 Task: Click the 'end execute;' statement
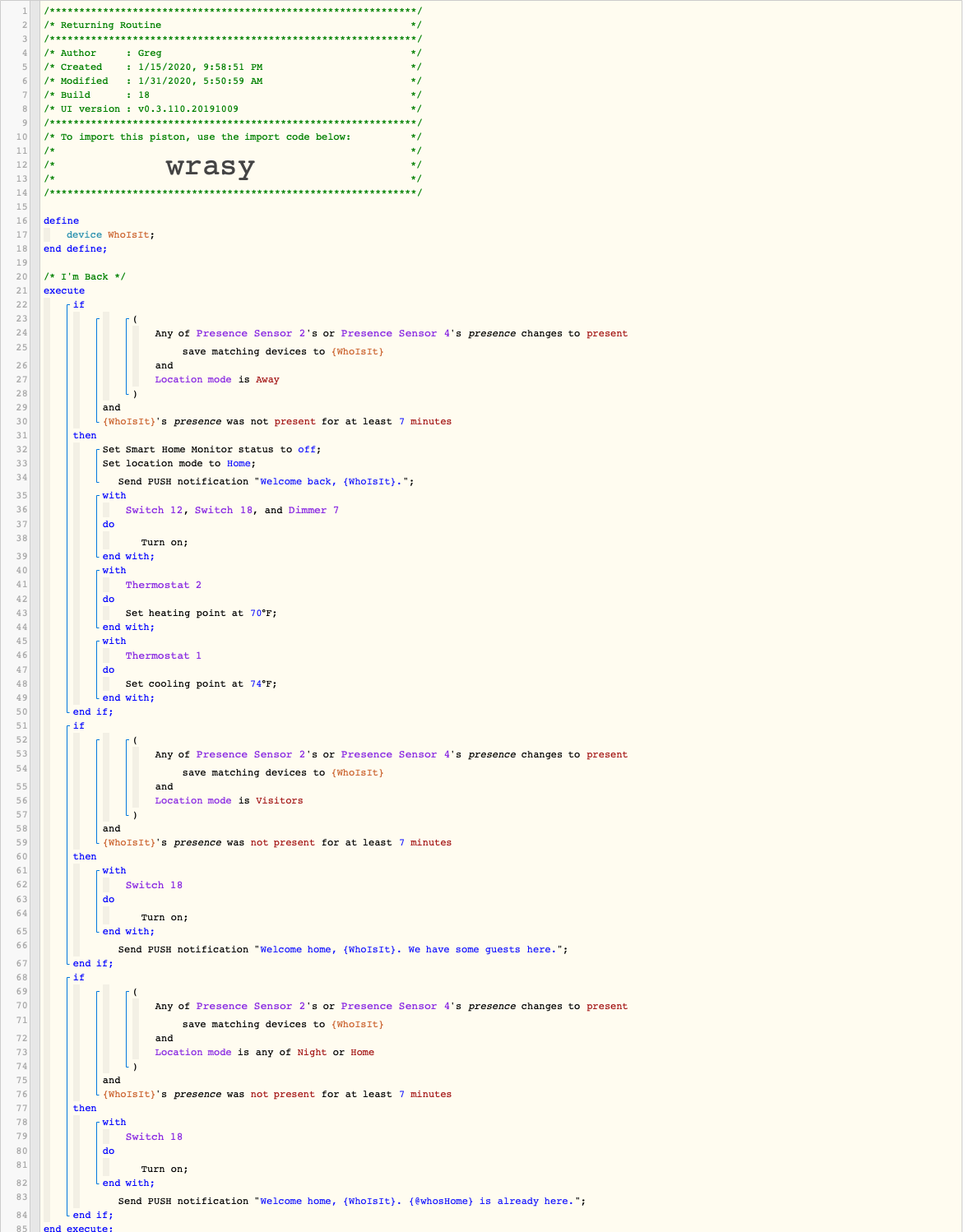[x=78, y=1229]
